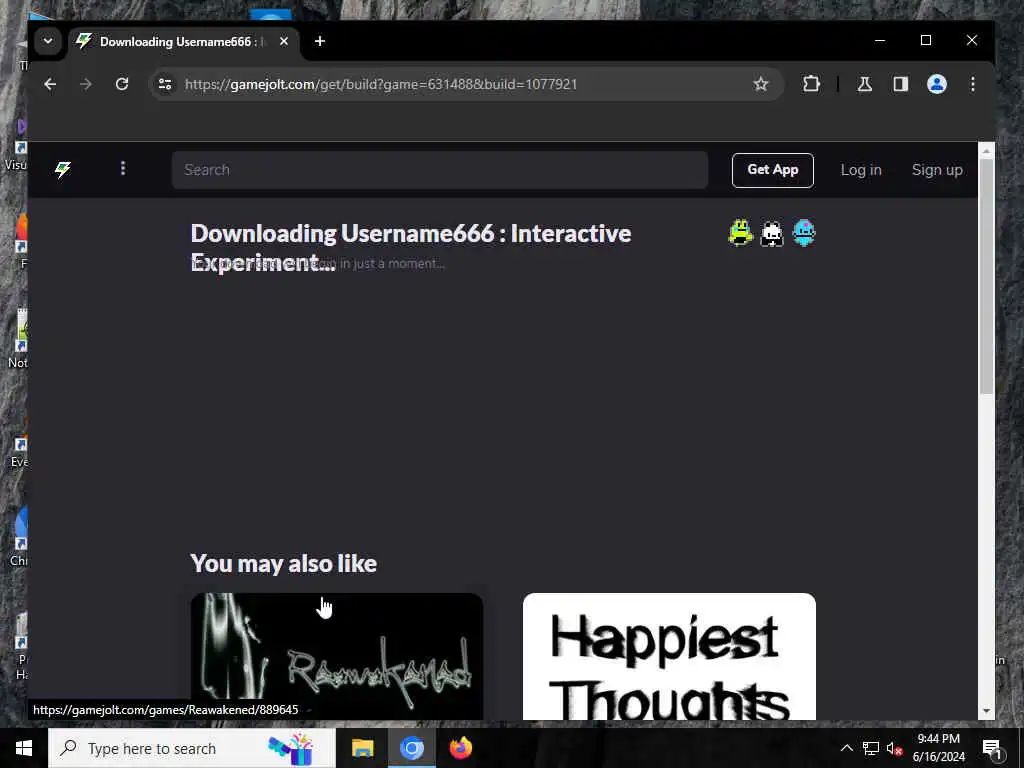
Task: Open File Explorer from the taskbar
Action: tap(362, 748)
